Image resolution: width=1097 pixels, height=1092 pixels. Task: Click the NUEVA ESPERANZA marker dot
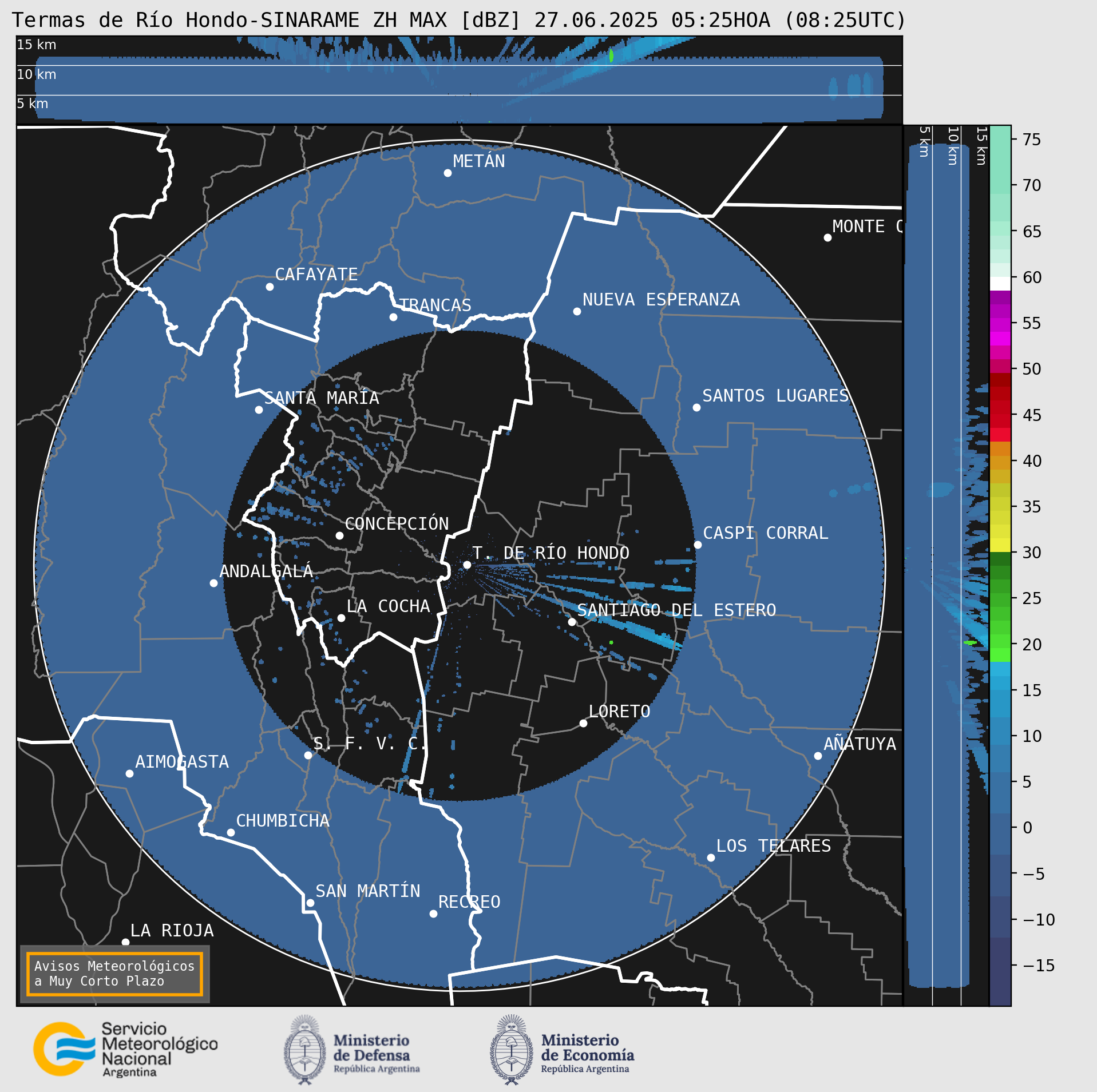[577, 311]
